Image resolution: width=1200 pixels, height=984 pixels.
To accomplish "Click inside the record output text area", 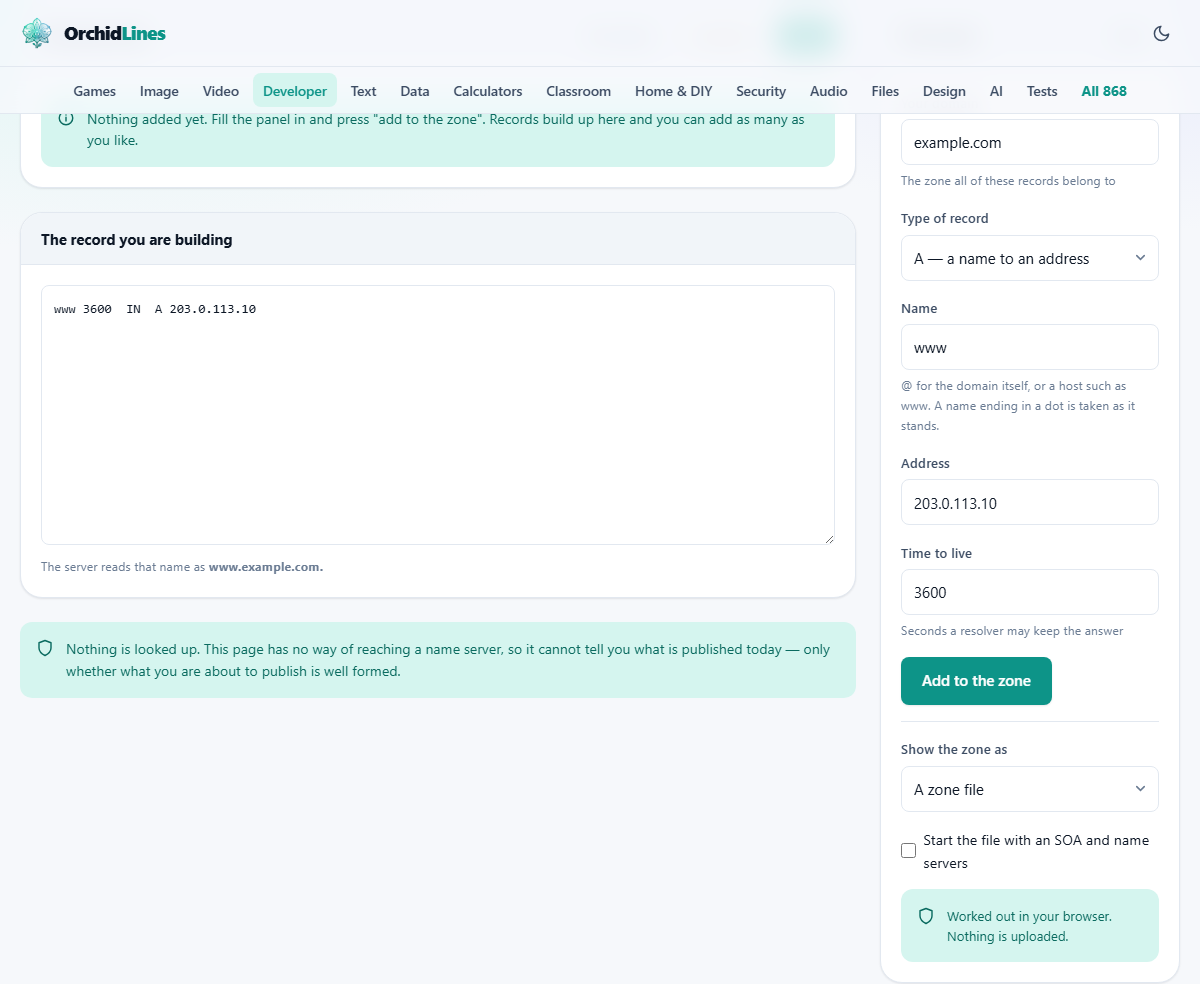I will pyautogui.click(x=438, y=415).
